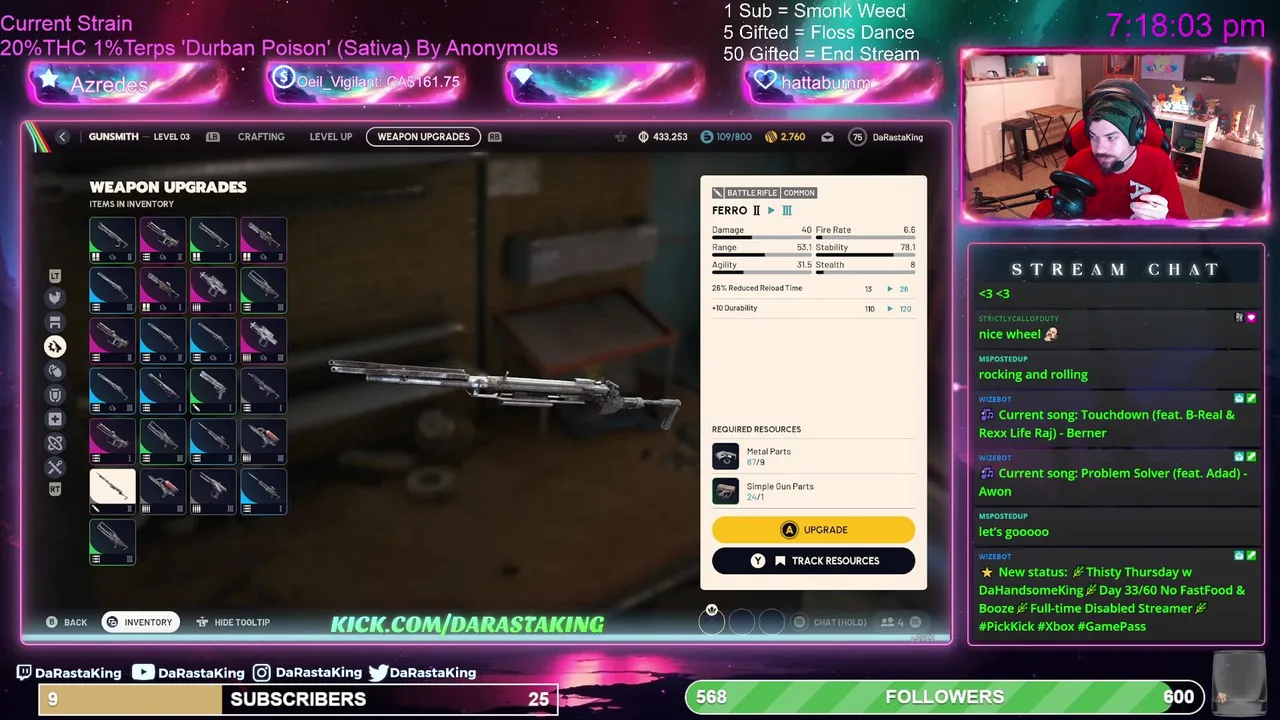
Task: Select the active Gunsmith gear sidebar icon
Action: [x=55, y=346]
